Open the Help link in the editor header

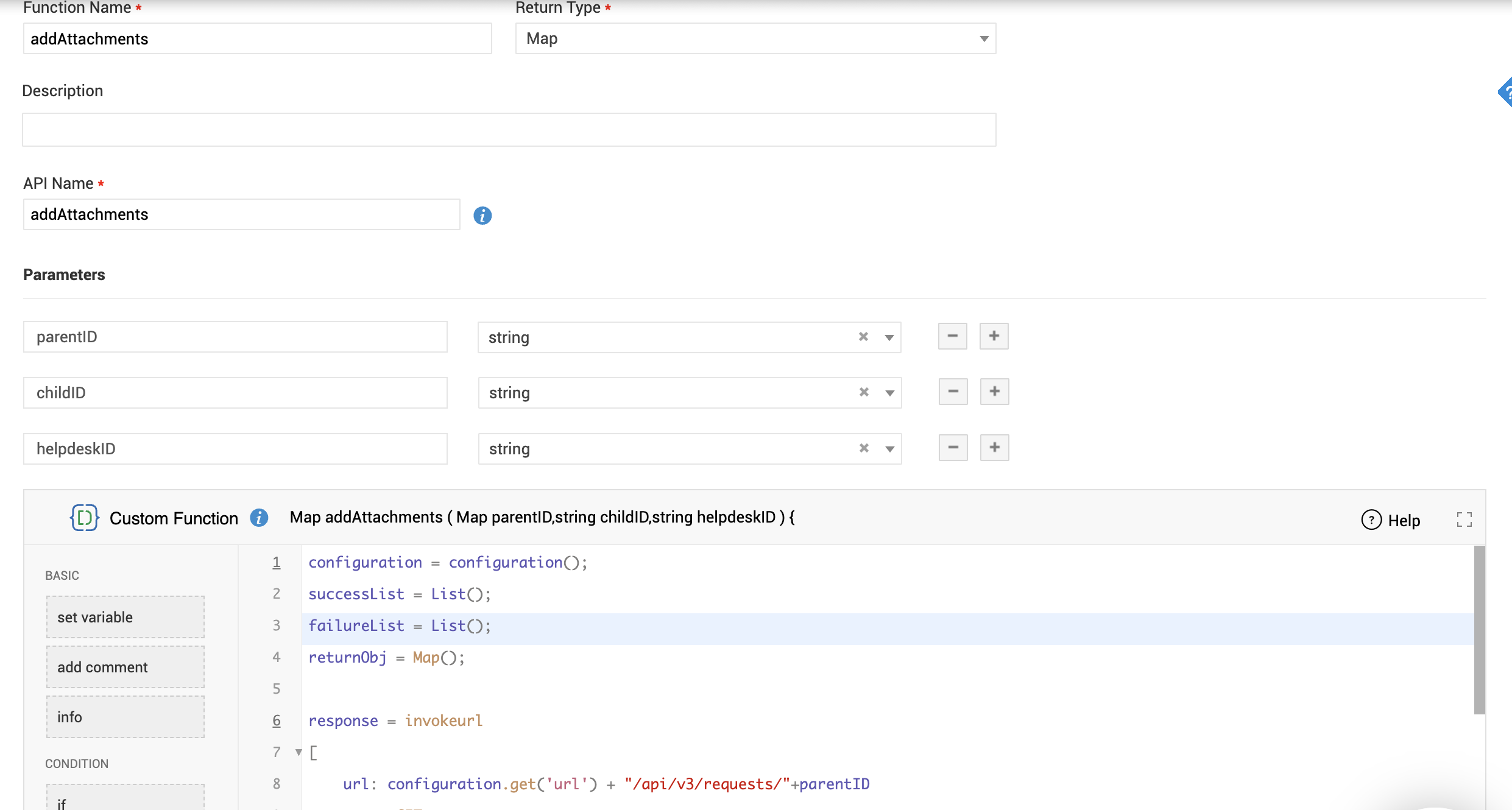click(x=1391, y=520)
